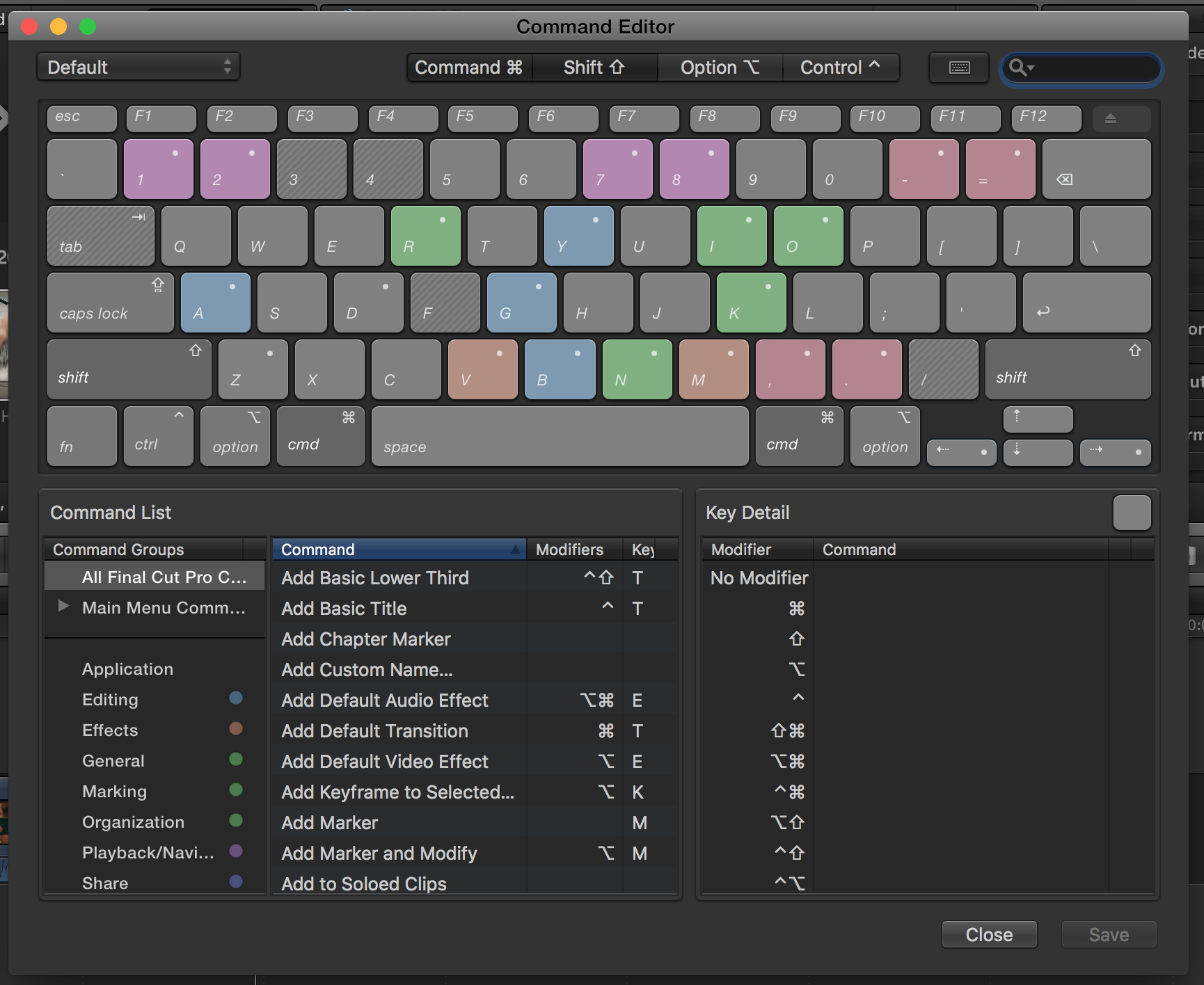Toggle the fn key on virtual keyboard
The image size is (1204, 985).
[x=81, y=436]
